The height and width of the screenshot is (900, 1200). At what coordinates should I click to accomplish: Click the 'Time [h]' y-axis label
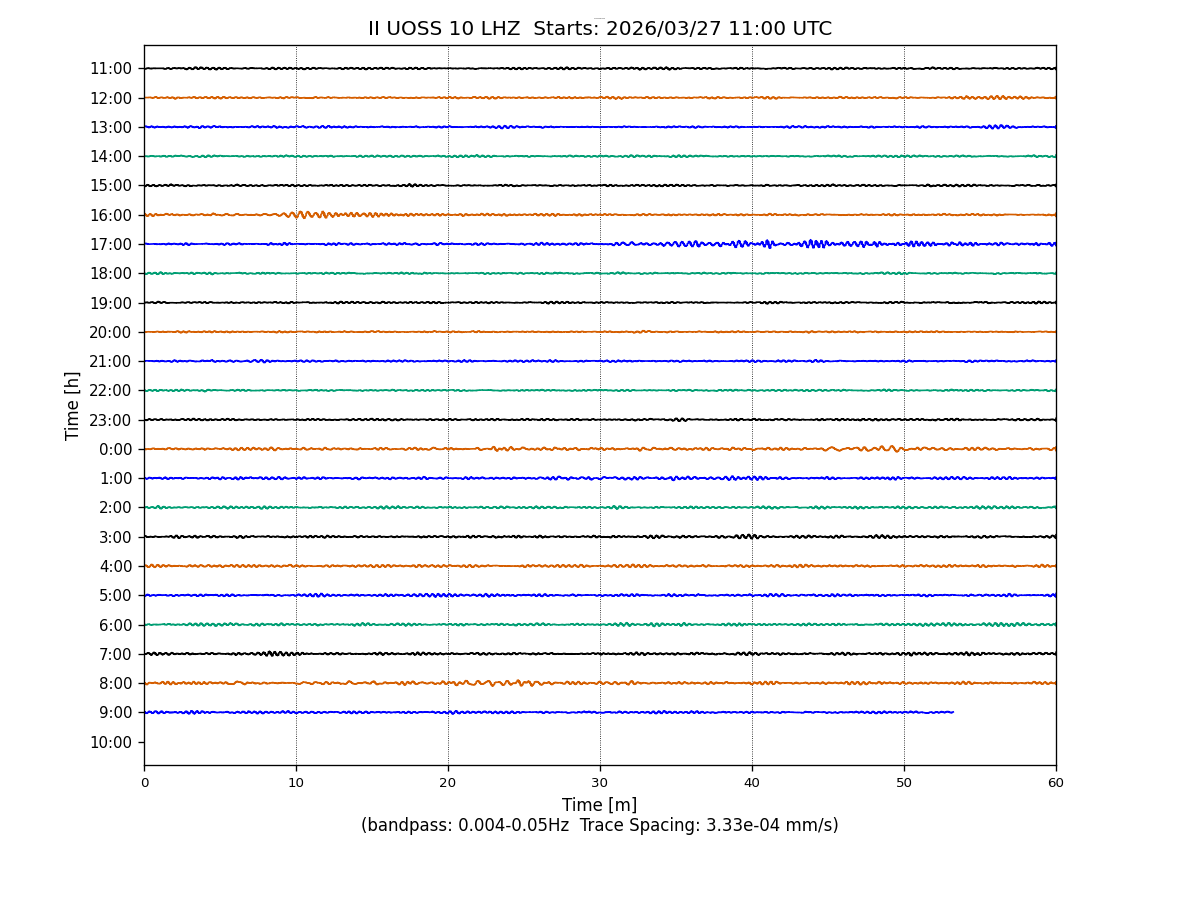(x=73, y=405)
